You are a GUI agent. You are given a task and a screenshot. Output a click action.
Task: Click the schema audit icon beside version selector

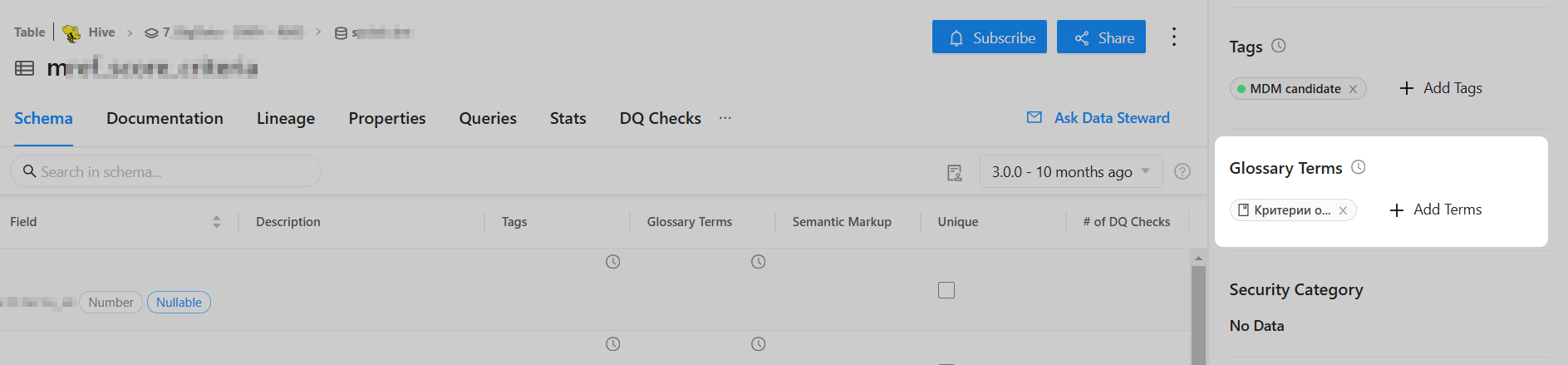point(955,172)
